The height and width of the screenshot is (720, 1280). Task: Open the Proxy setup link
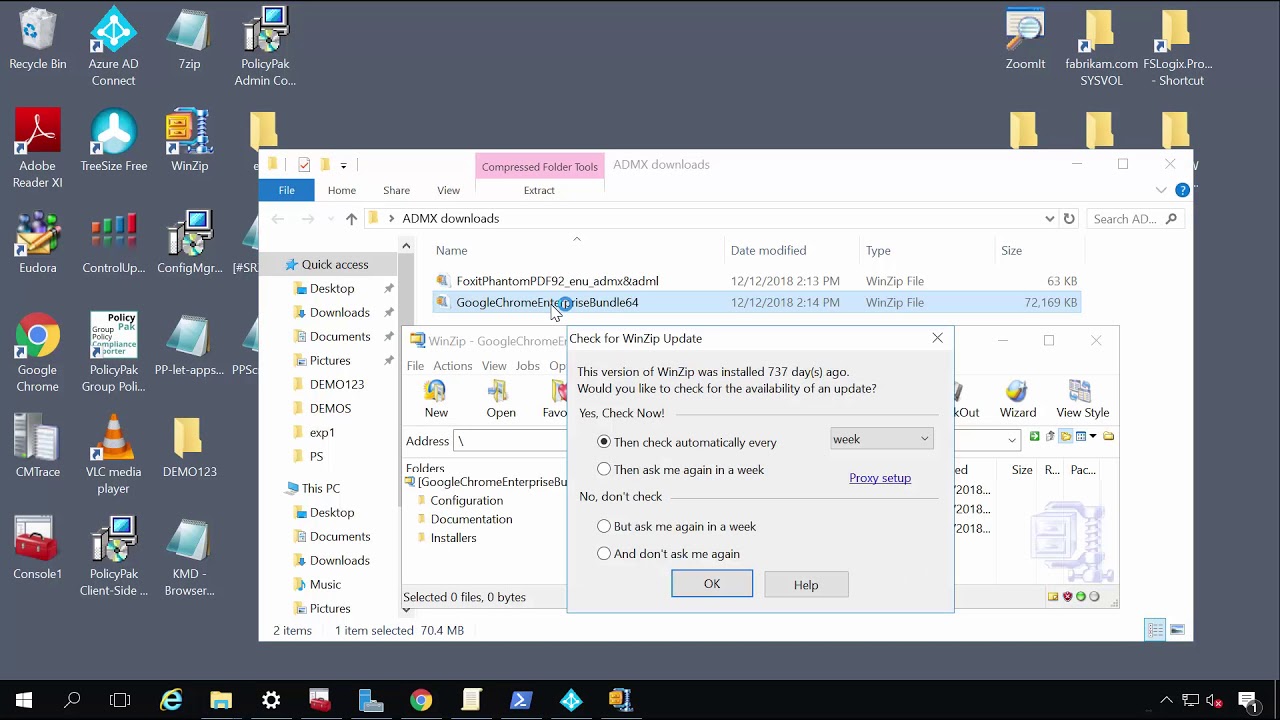880,478
